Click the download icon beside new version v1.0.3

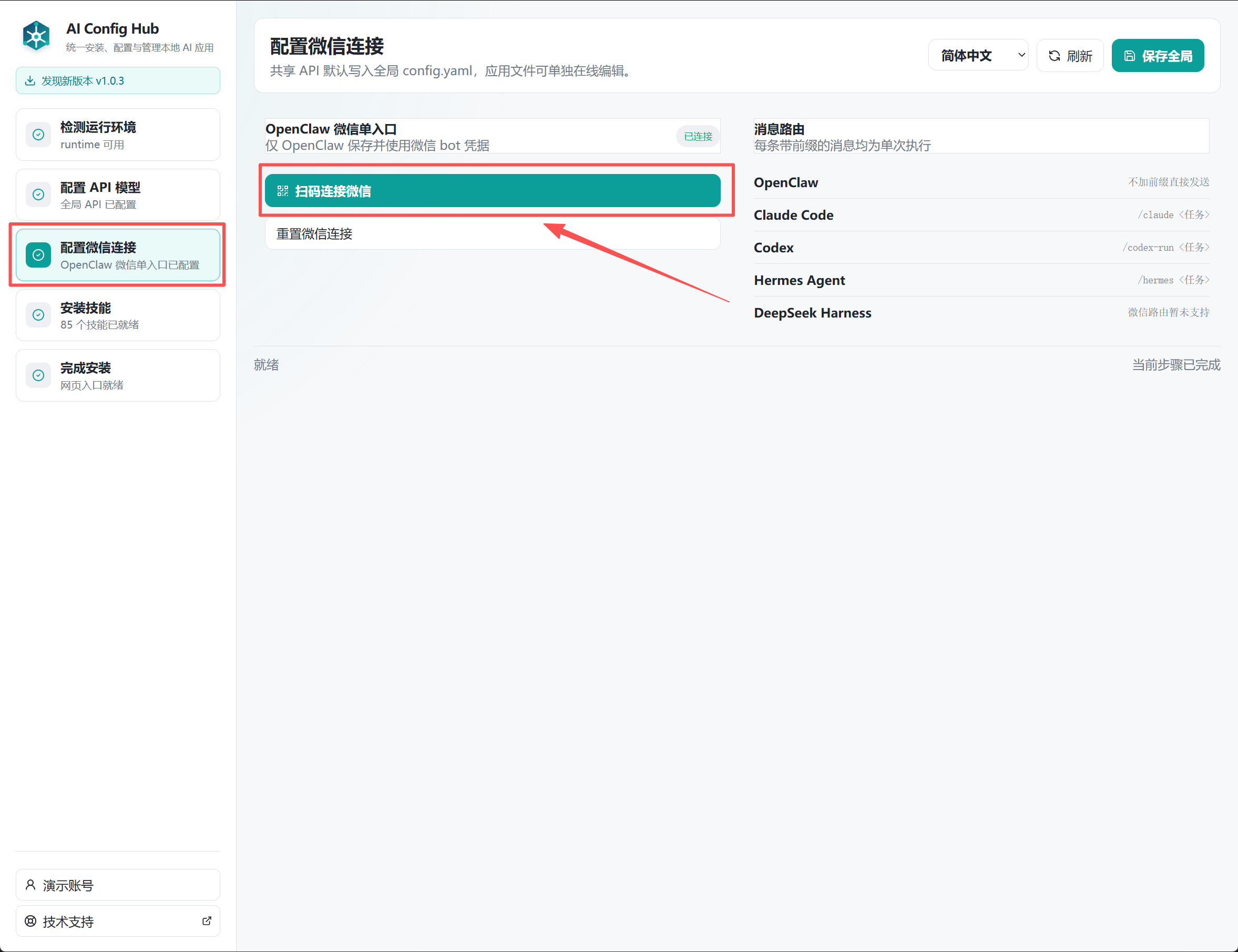pyautogui.click(x=30, y=80)
